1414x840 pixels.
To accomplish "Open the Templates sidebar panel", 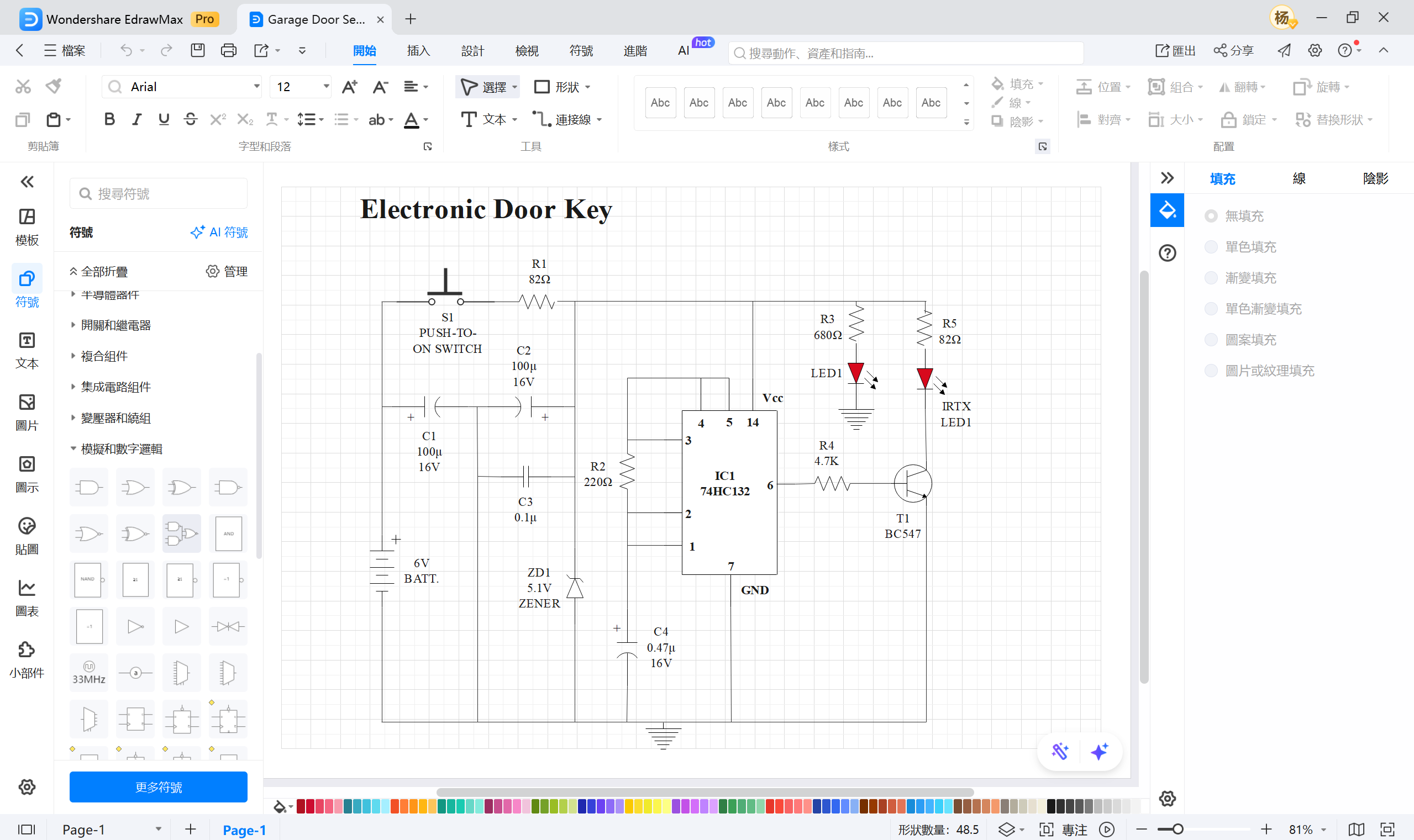I will (x=27, y=226).
